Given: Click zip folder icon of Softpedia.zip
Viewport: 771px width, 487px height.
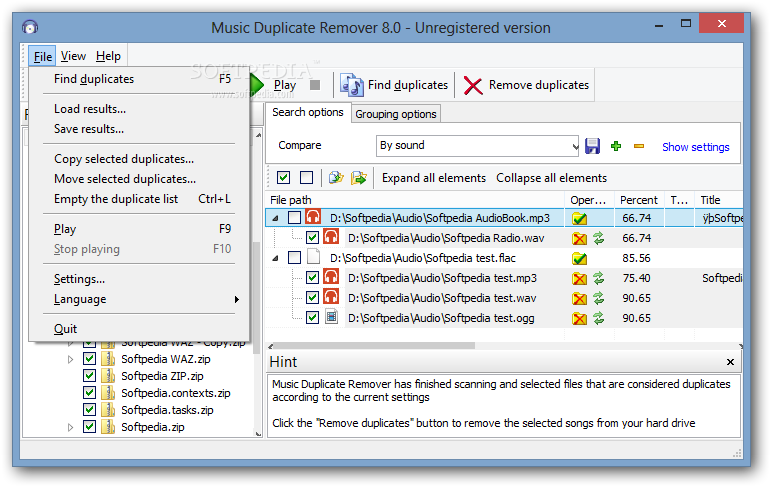Looking at the screenshot, I should (108, 427).
